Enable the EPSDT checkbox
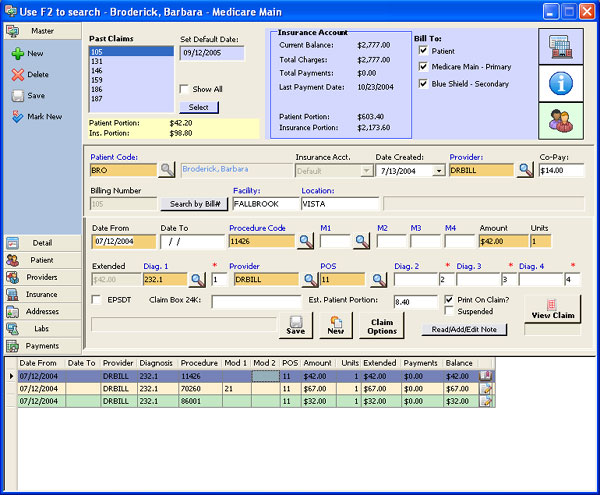The height and width of the screenshot is (495, 600). tap(96, 299)
